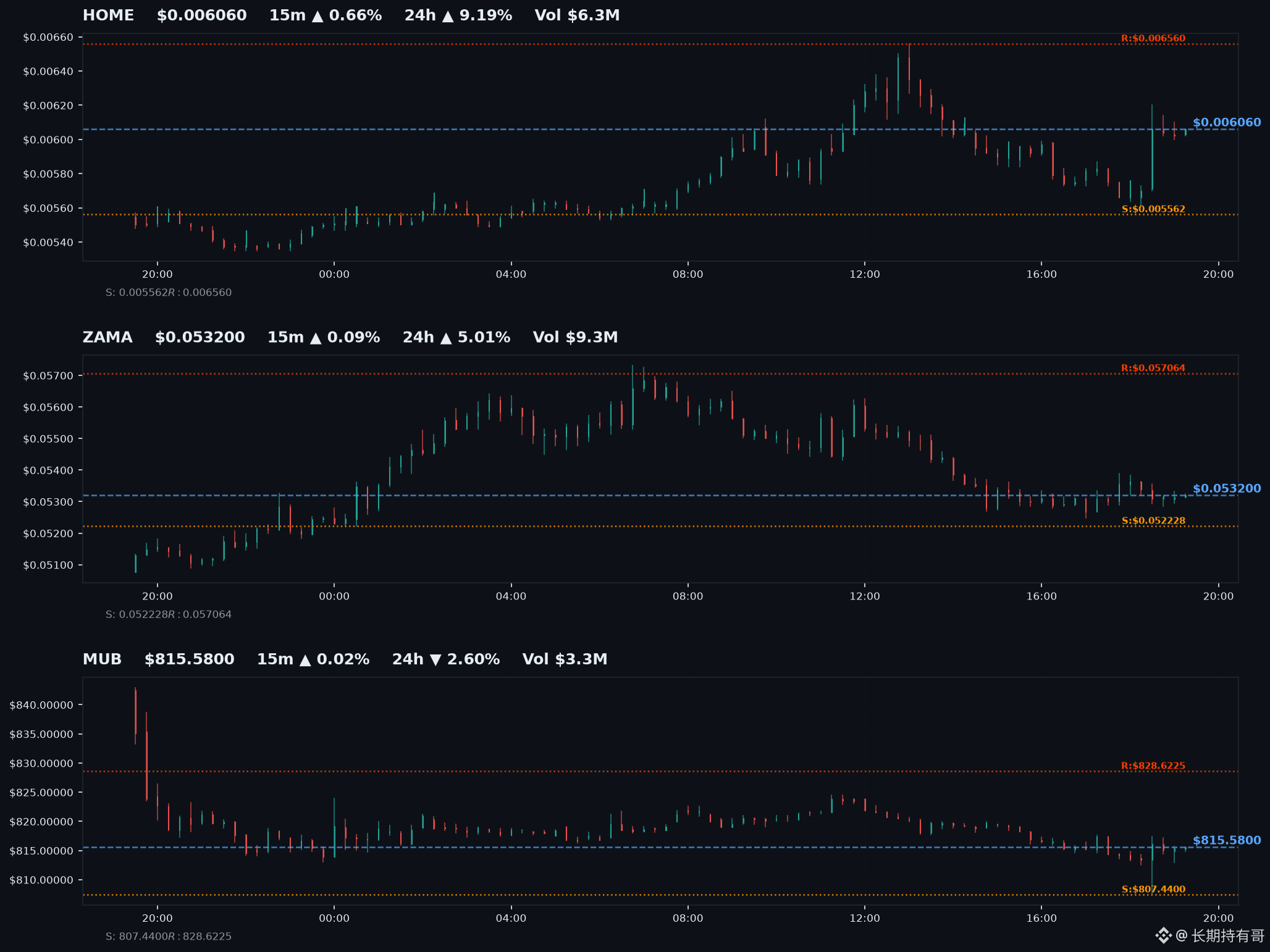Click the $840.00000 y-axis tick
Image resolution: width=1270 pixels, height=952 pixels.
tap(41, 705)
